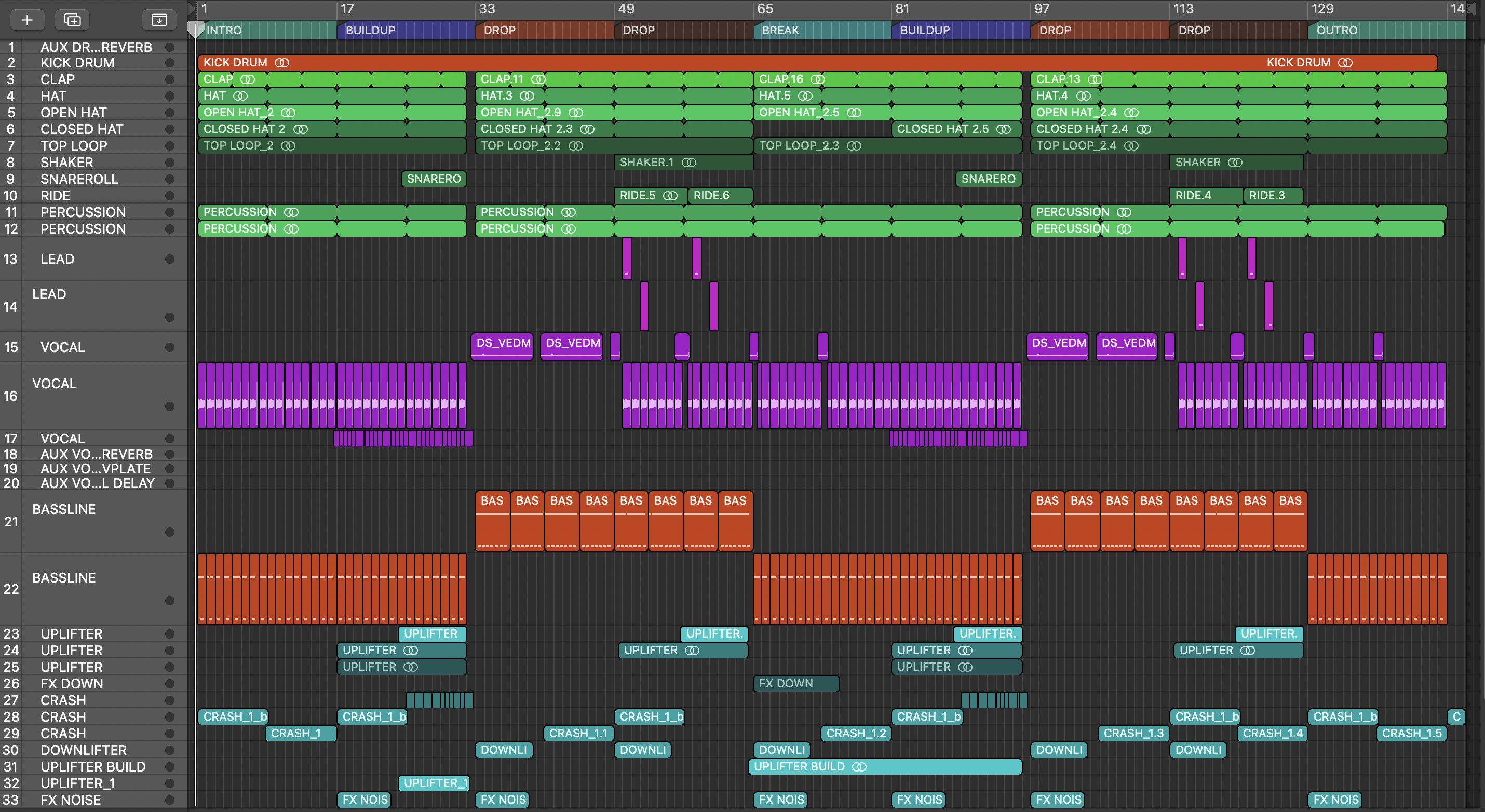Screen dimensions: 1485x812
Task: Click the catch/import box-with-arrow button
Action: [158, 20]
